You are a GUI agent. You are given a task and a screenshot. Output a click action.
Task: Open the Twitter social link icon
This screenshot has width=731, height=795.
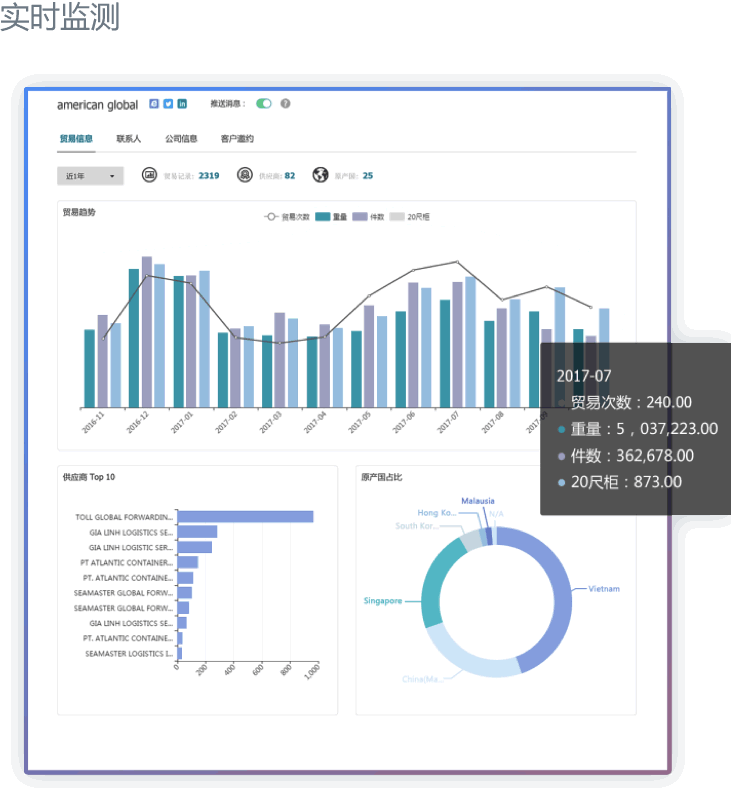168,104
